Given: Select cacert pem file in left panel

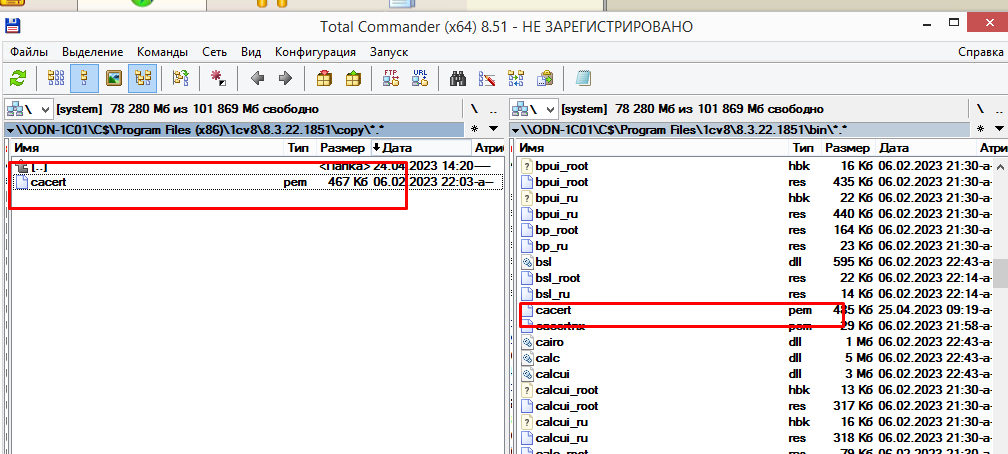Looking at the screenshot, I should point(257,183).
